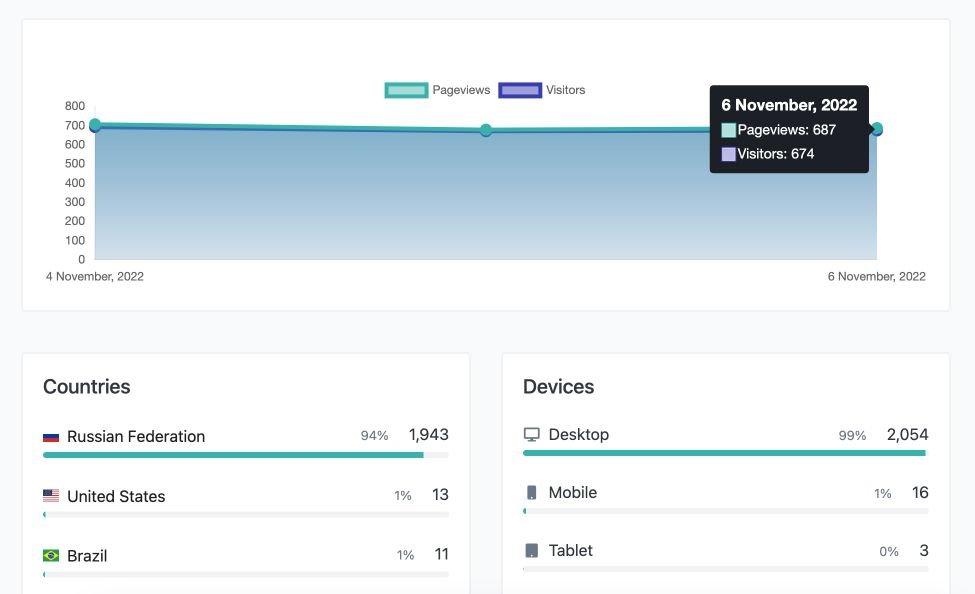Open the Mobile device row
975x594 pixels.
point(572,493)
